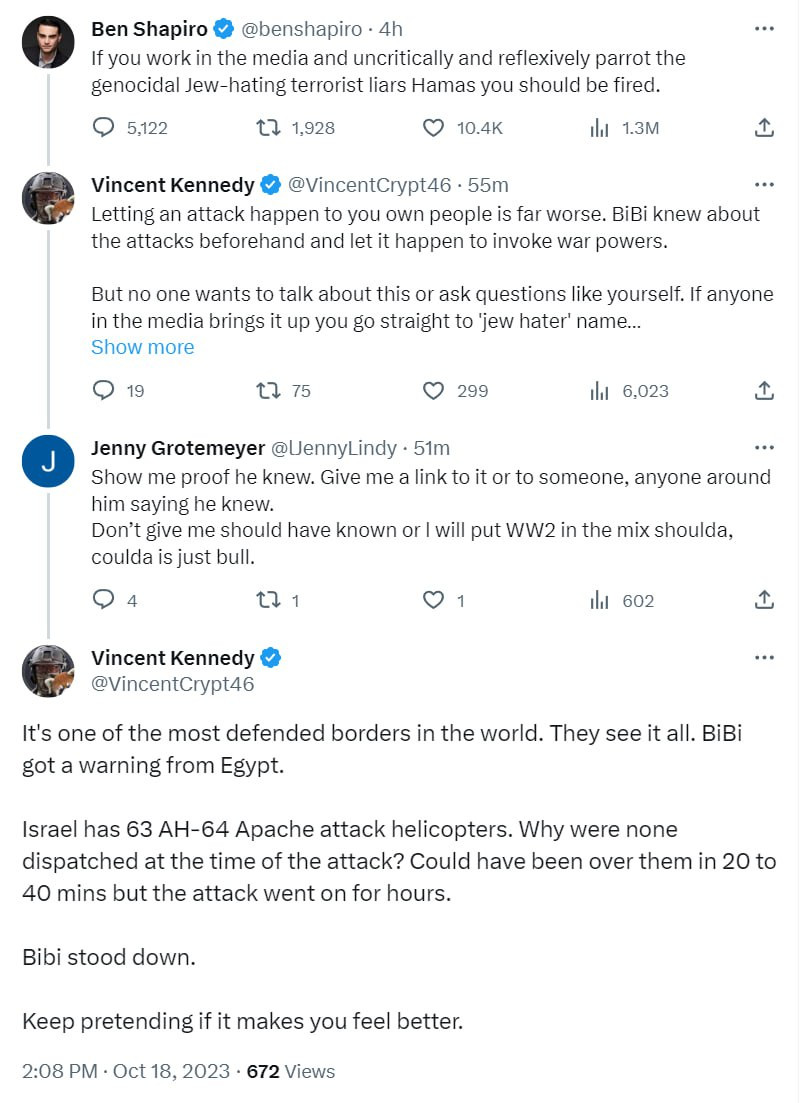This screenshot has width=803, height=1103.
Task: Open more options on Jenny Grotemeyer's reply
Action: (x=764, y=447)
